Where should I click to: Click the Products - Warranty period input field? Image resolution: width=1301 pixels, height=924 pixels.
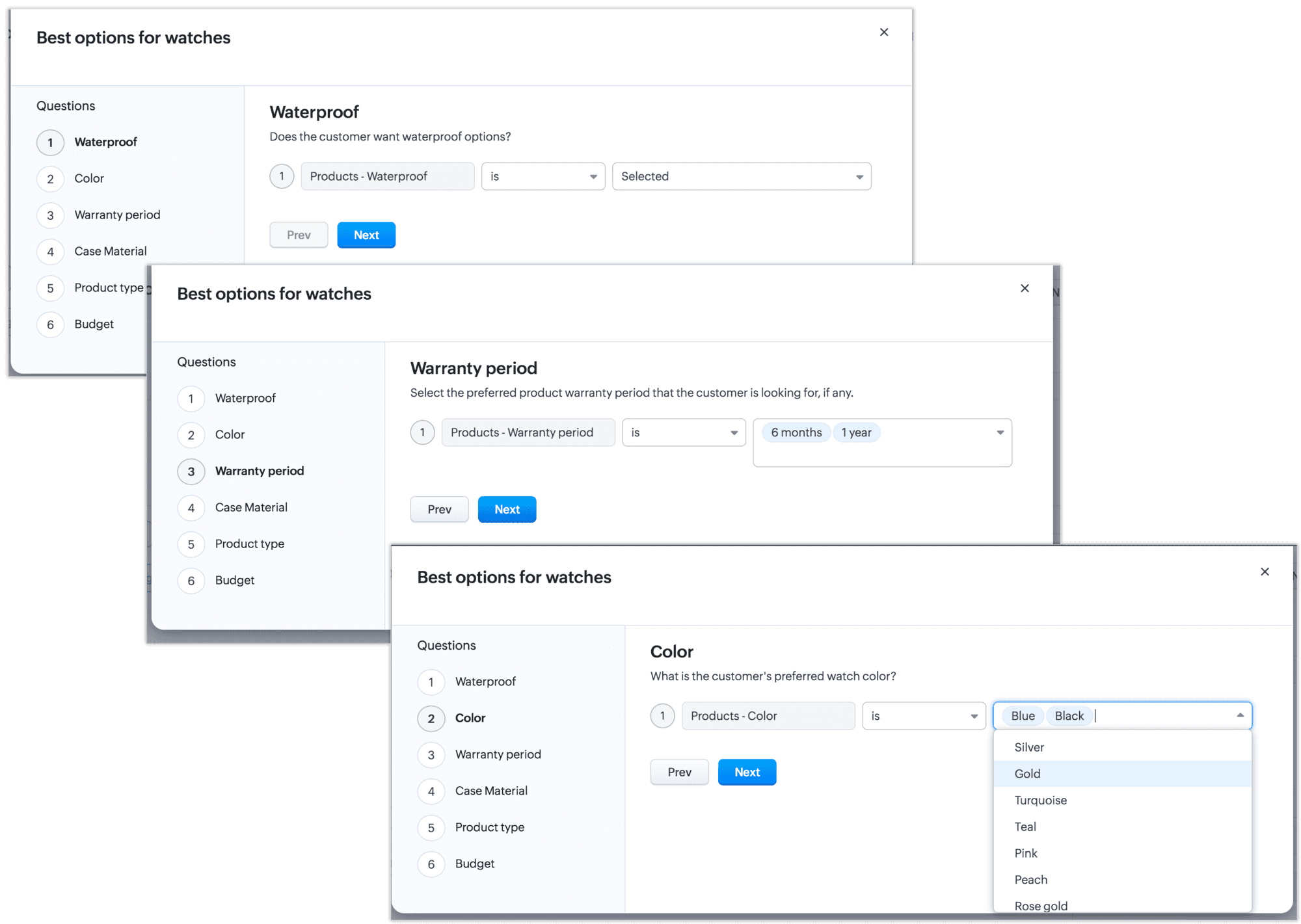coord(529,432)
